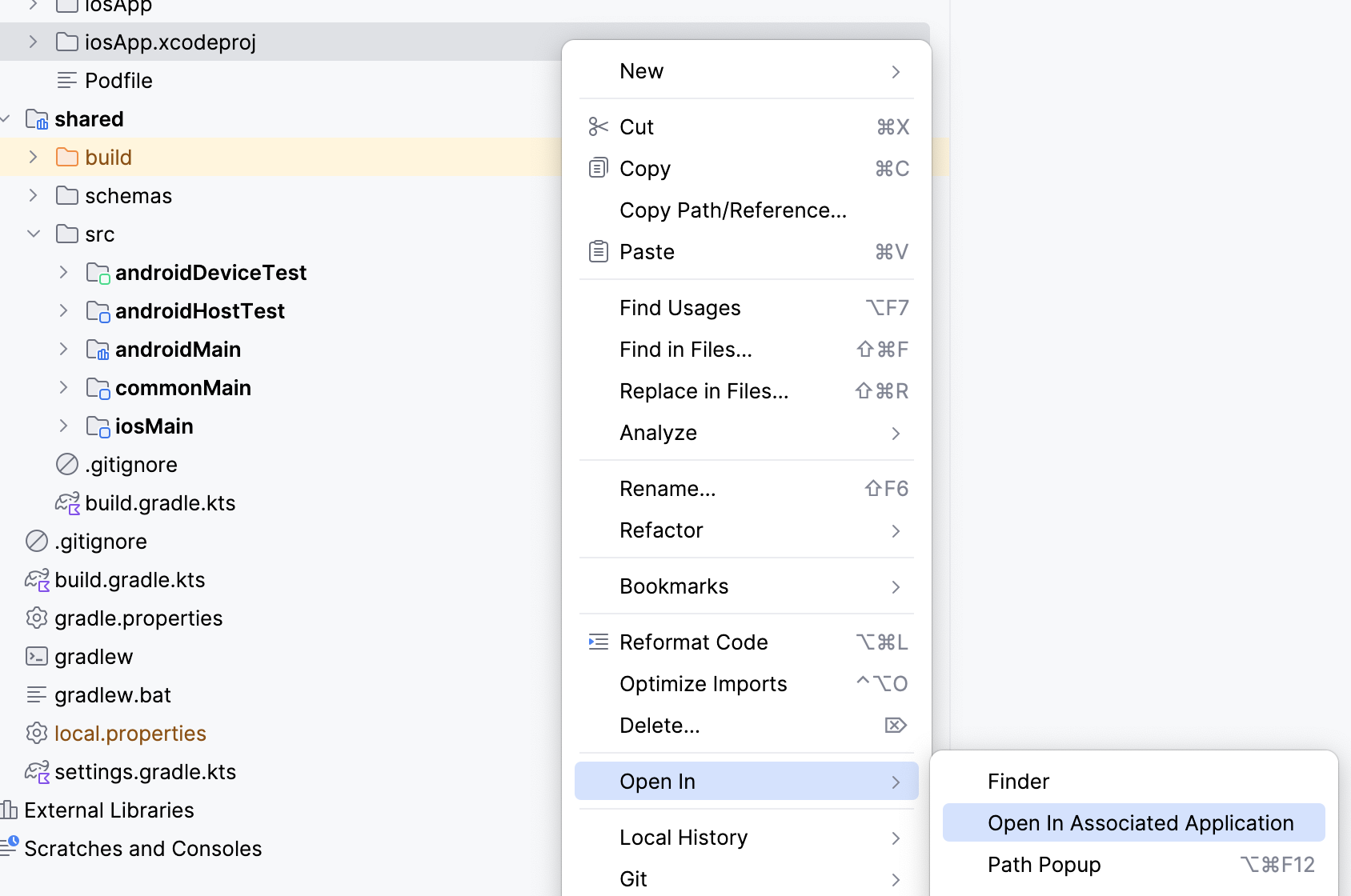Choose Open In Associated Application
This screenshot has width=1351, height=896.
1140,823
